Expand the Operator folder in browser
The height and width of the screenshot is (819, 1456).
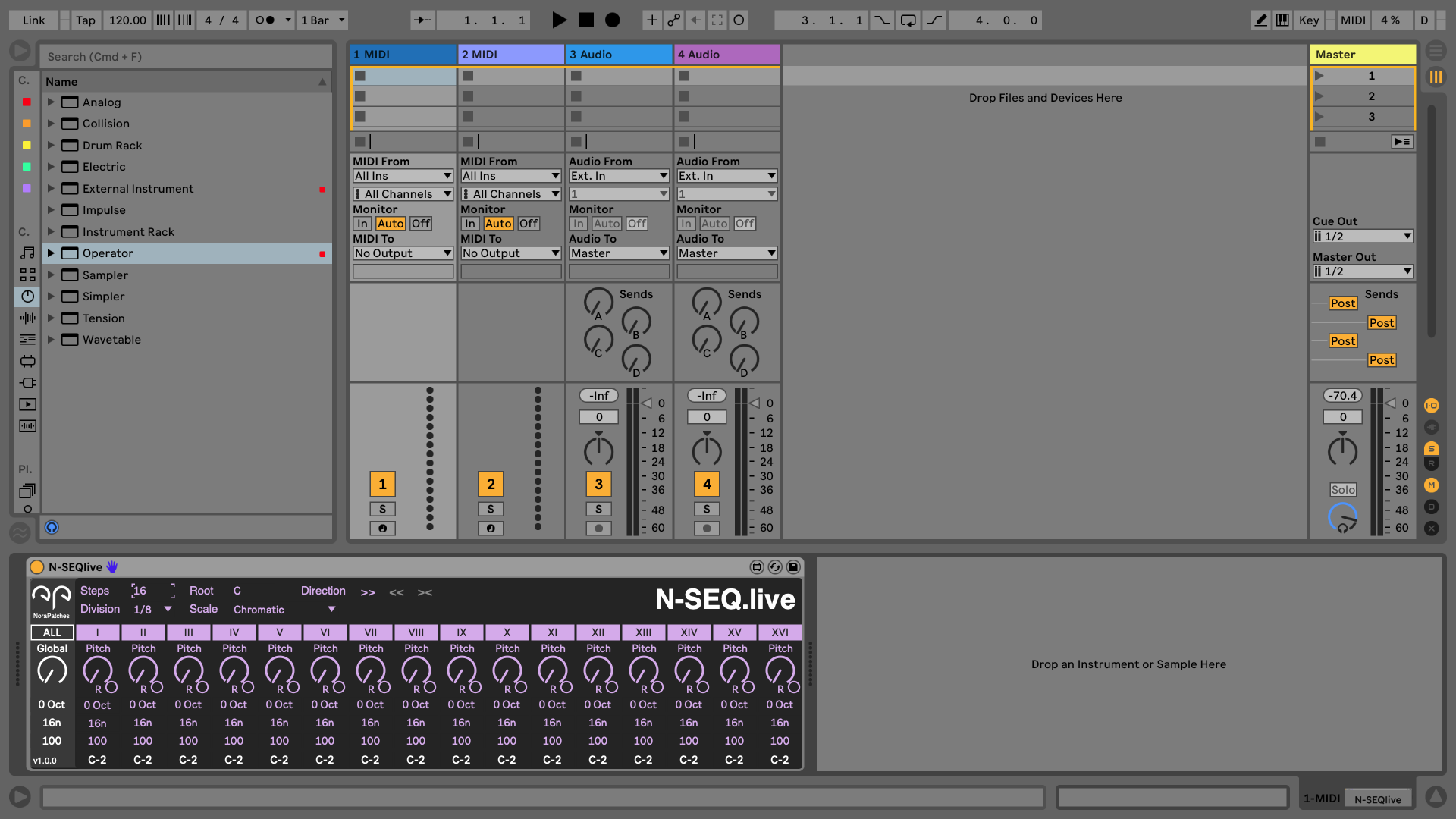coord(51,253)
